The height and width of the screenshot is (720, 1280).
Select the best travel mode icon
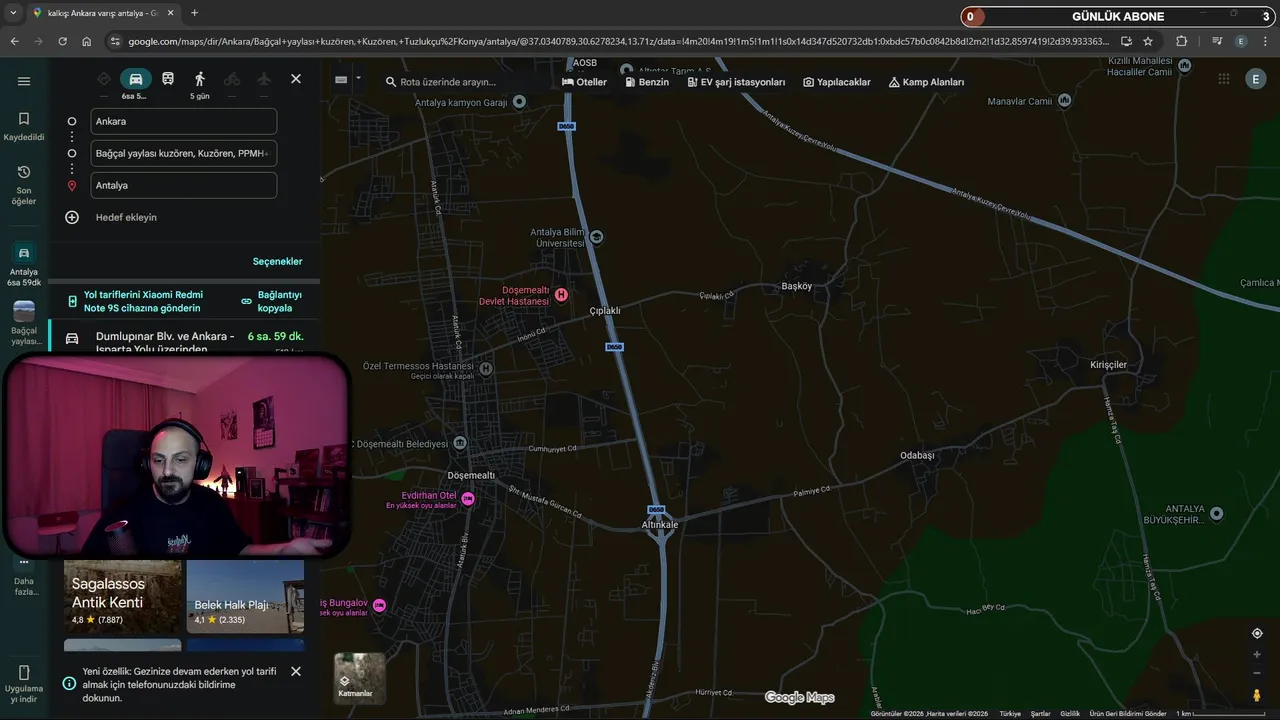click(x=104, y=79)
